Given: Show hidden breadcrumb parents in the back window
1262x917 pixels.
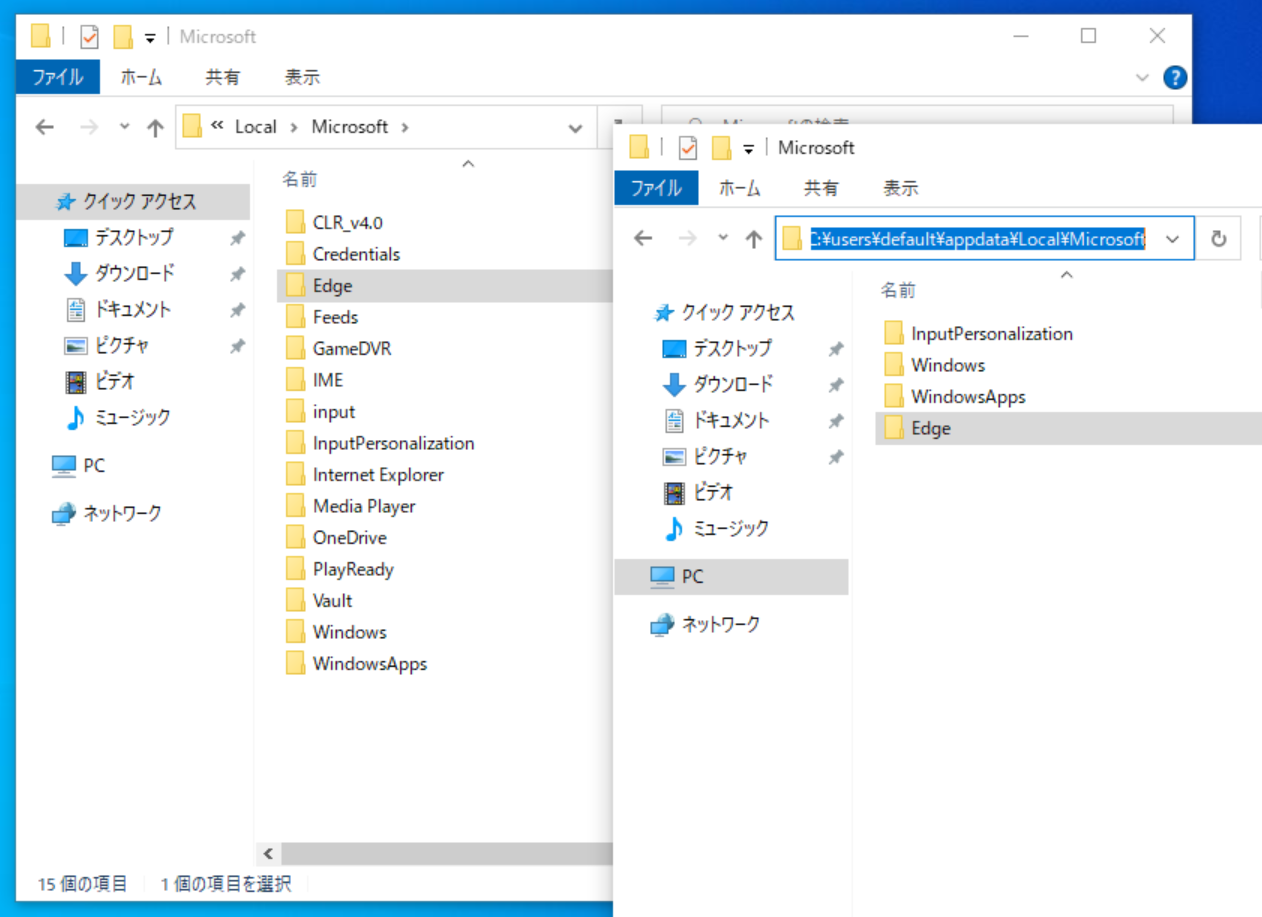Looking at the screenshot, I should (x=217, y=126).
